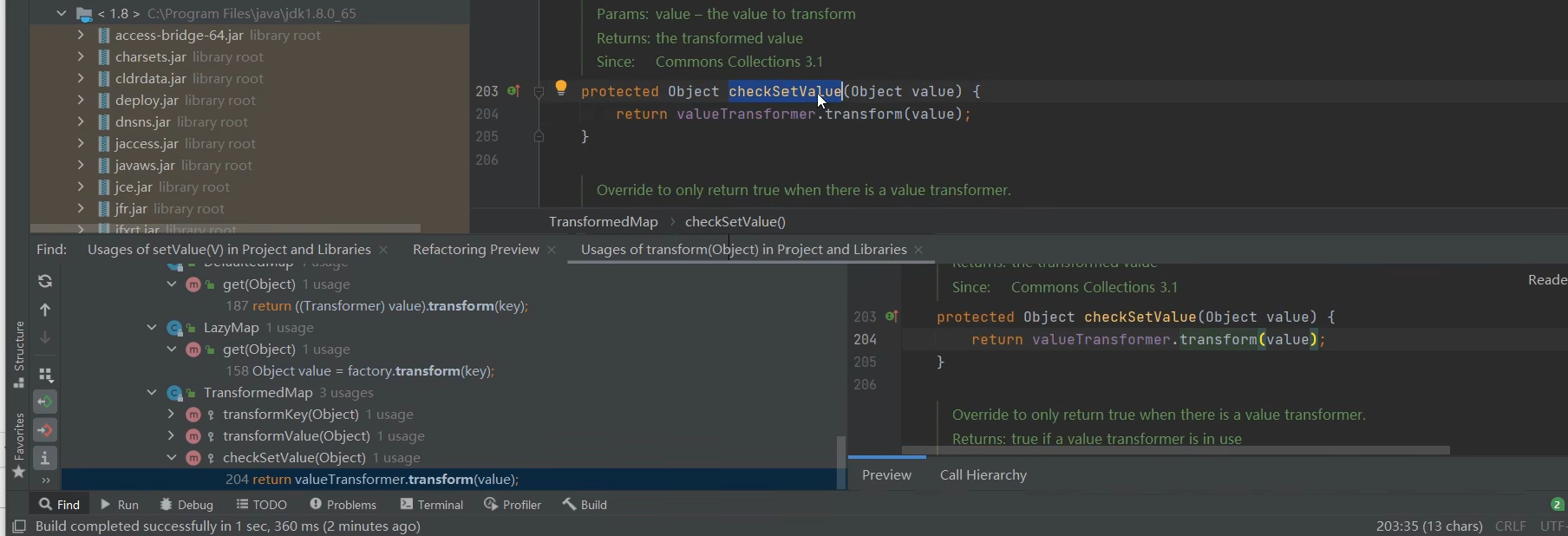Click the CRLF line separator indicator
The width and height of the screenshot is (1568, 536).
pos(1511,526)
